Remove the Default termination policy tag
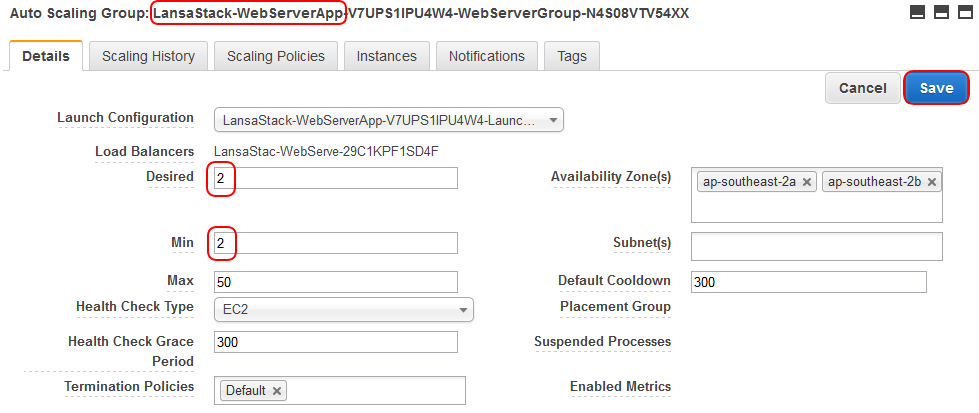Viewport: 979px width, 413px height. [x=277, y=391]
